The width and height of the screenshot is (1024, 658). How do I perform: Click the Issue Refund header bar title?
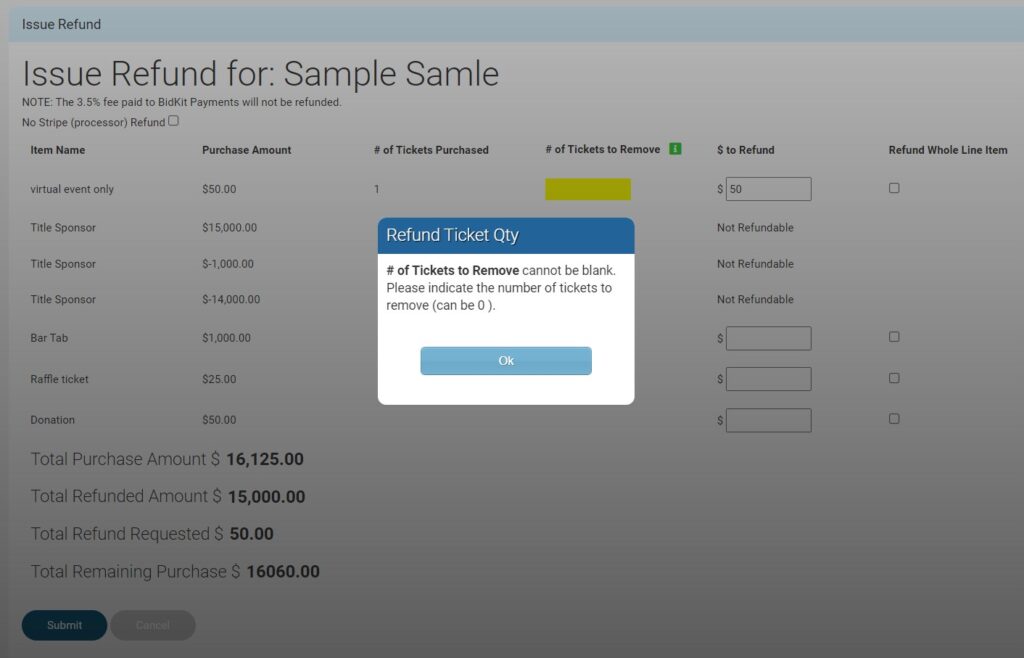coord(61,24)
